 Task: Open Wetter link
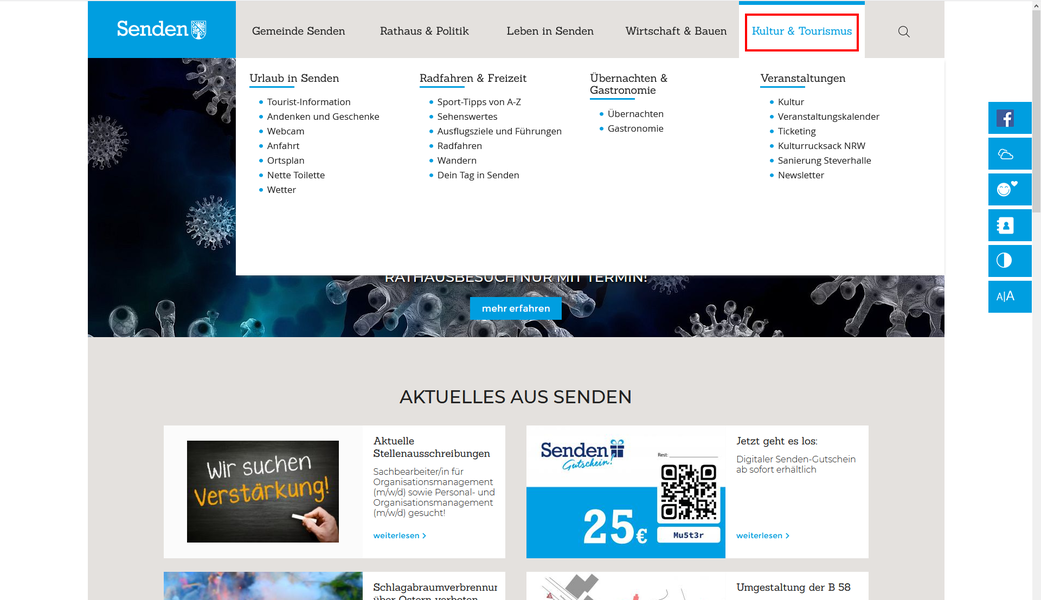click(281, 189)
